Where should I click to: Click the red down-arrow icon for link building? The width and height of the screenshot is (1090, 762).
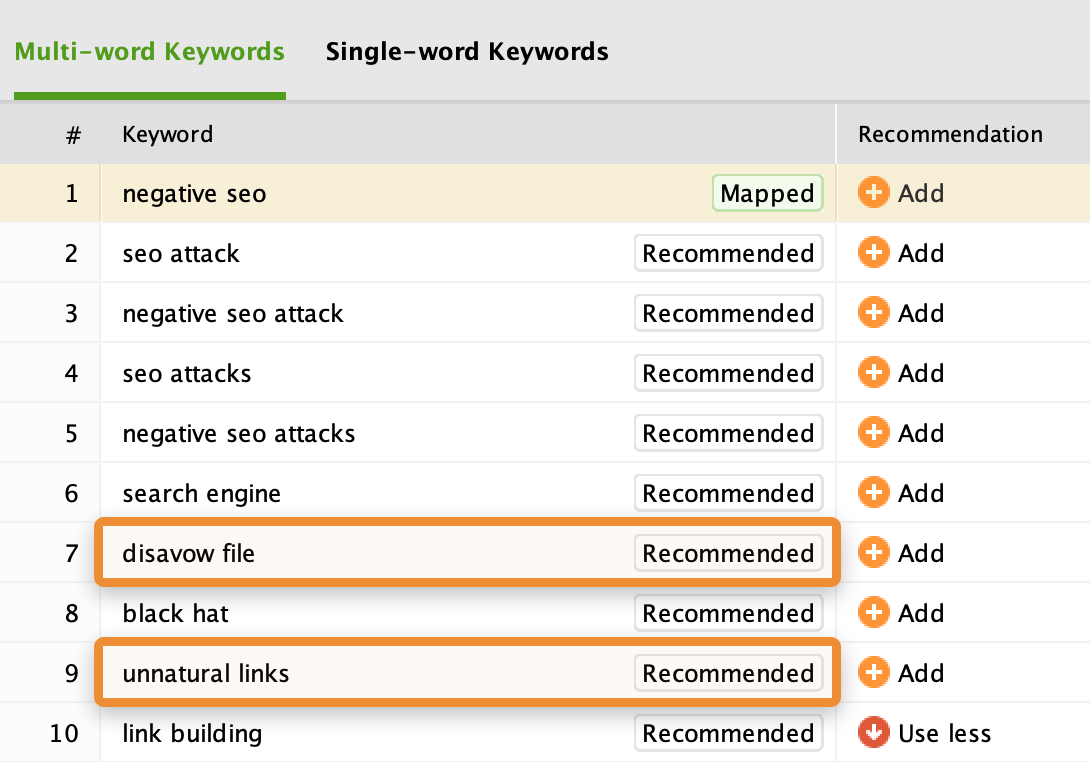[873, 733]
